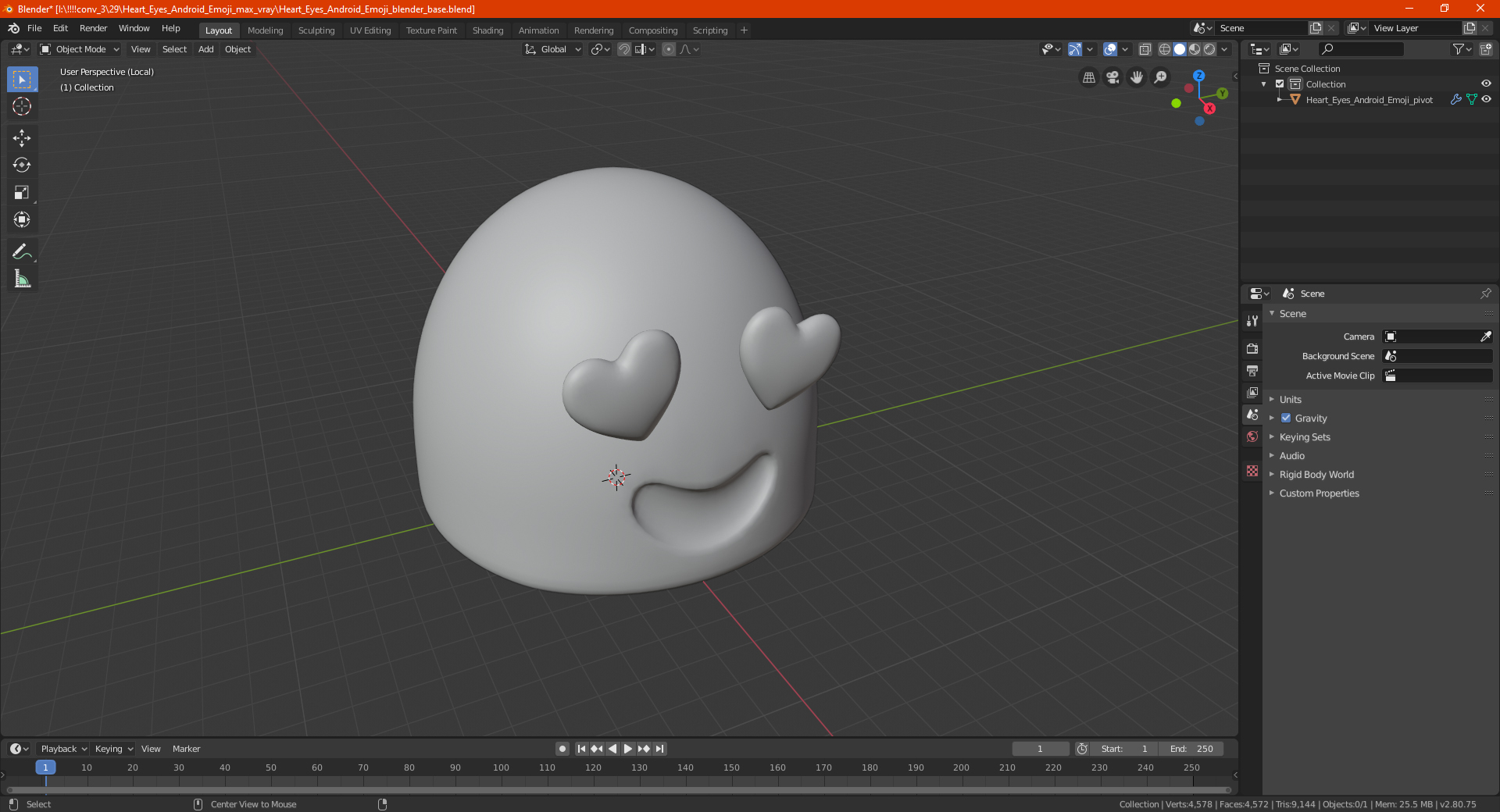Click the zoom view magnifier icon
Screen dimensions: 1500x812
click(1161, 77)
